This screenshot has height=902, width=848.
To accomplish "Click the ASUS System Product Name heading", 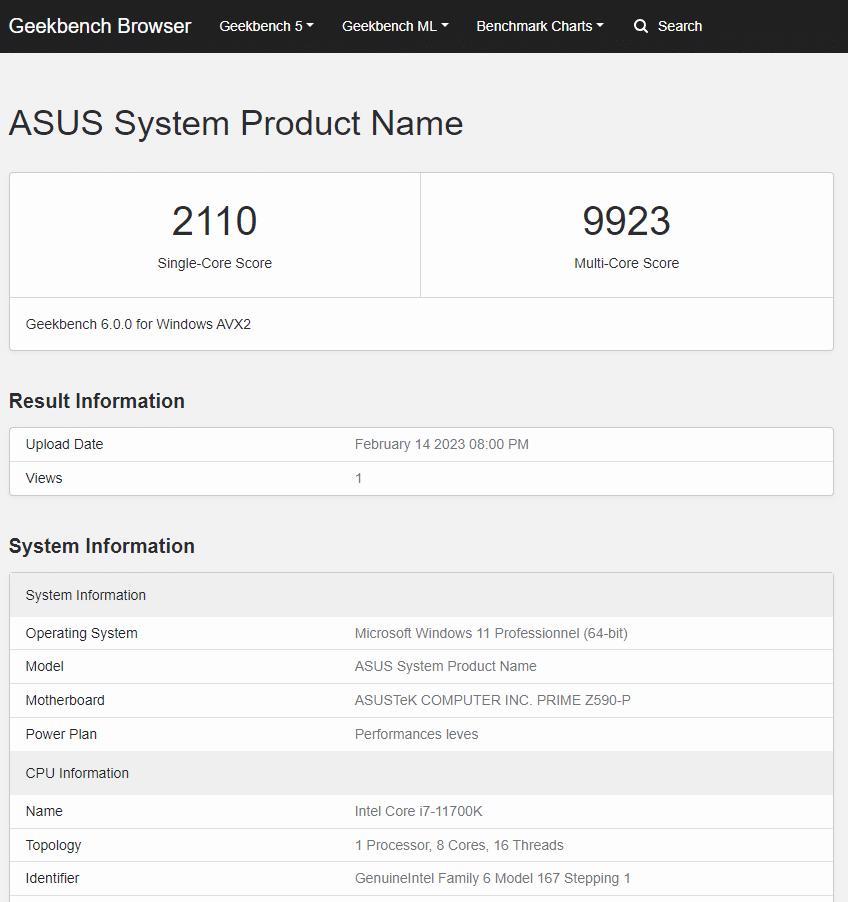I will [236, 123].
